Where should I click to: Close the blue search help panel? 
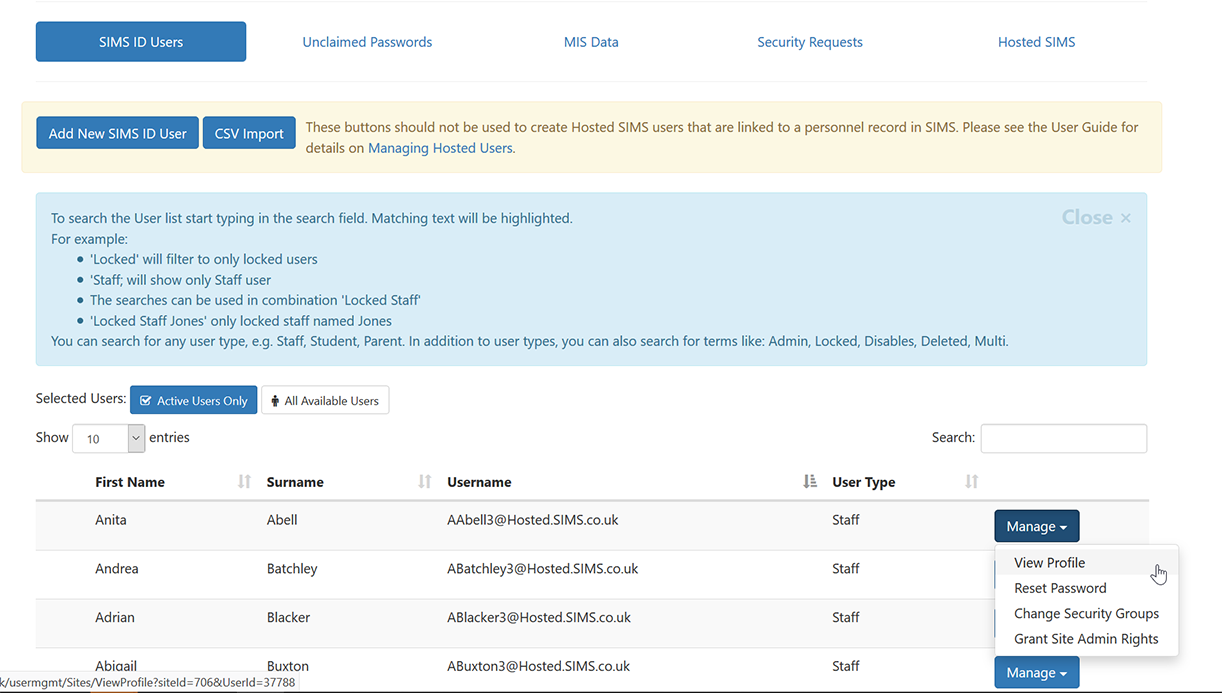point(1096,218)
